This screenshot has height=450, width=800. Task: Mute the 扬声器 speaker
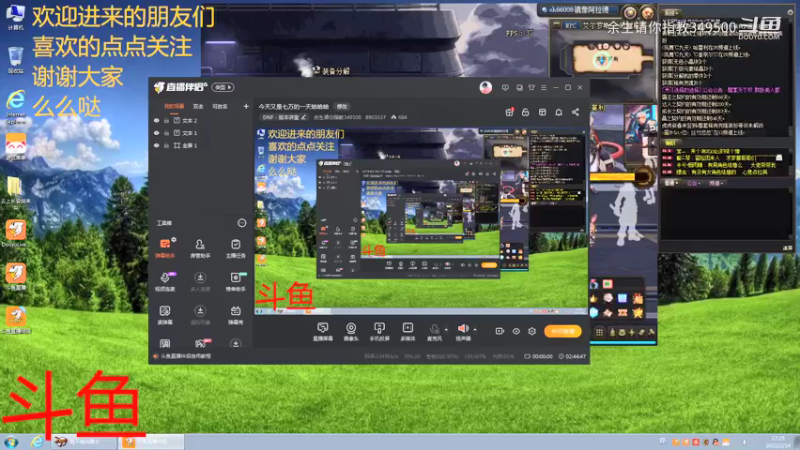463,331
